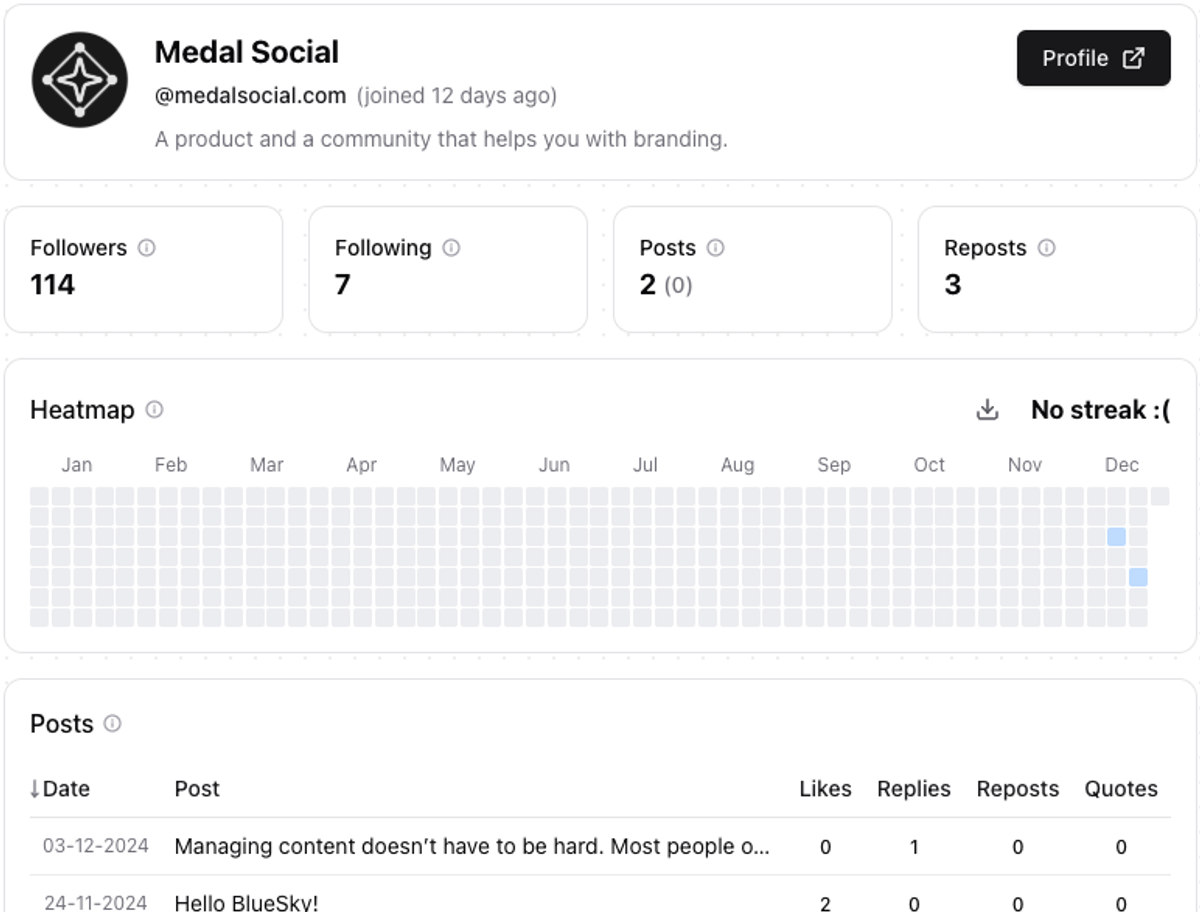The height and width of the screenshot is (912, 1200).
Task: Click the 'joined 12 days ago' text
Action: point(457,96)
